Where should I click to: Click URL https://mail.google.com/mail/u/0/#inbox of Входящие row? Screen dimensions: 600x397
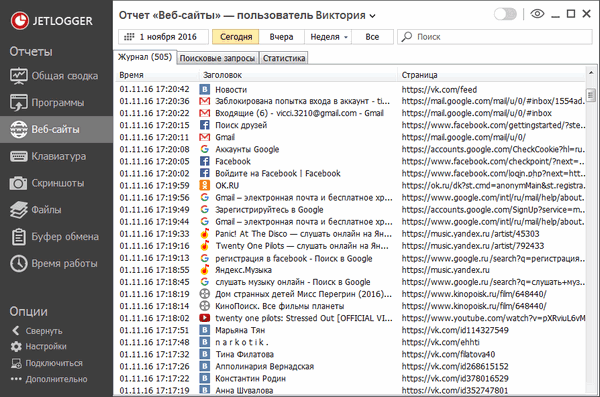[476, 113]
